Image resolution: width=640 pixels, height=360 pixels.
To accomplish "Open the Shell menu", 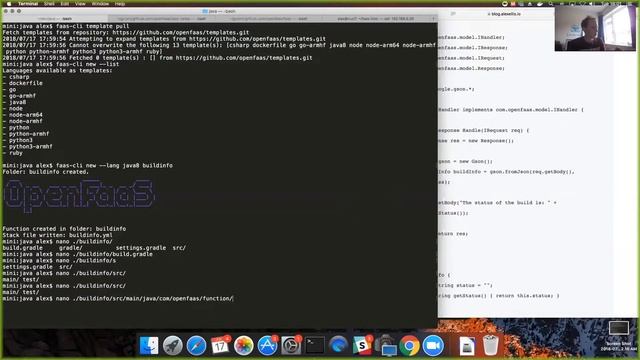I will point(49,3).
